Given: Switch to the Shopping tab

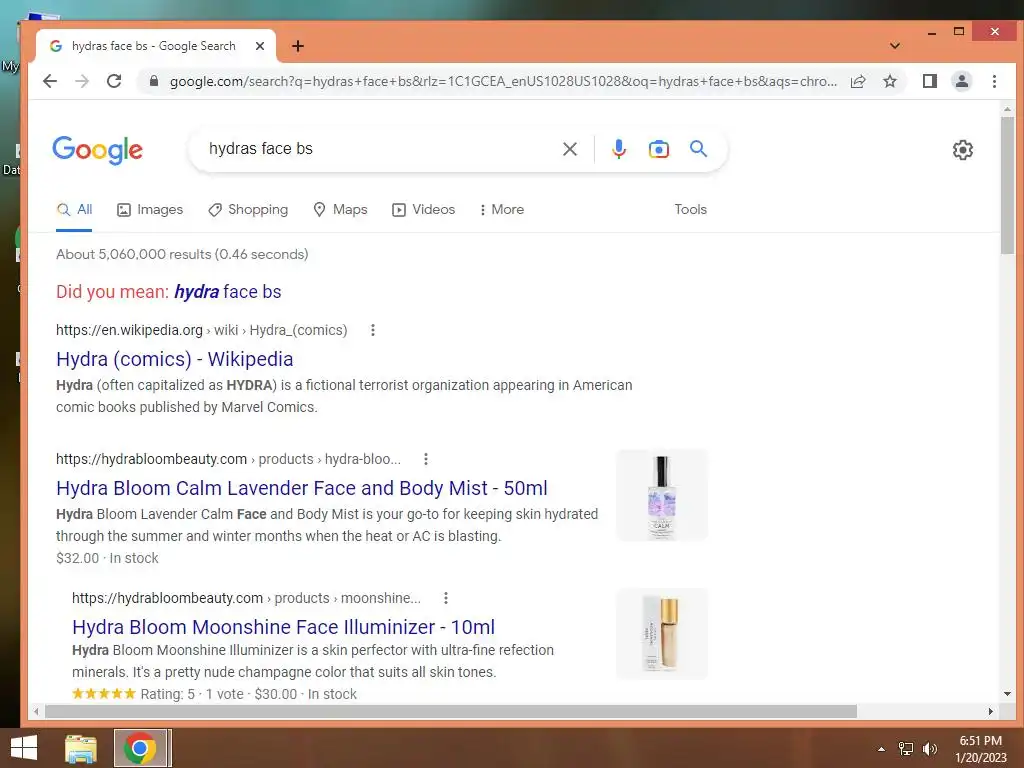Looking at the screenshot, I should tap(248, 210).
